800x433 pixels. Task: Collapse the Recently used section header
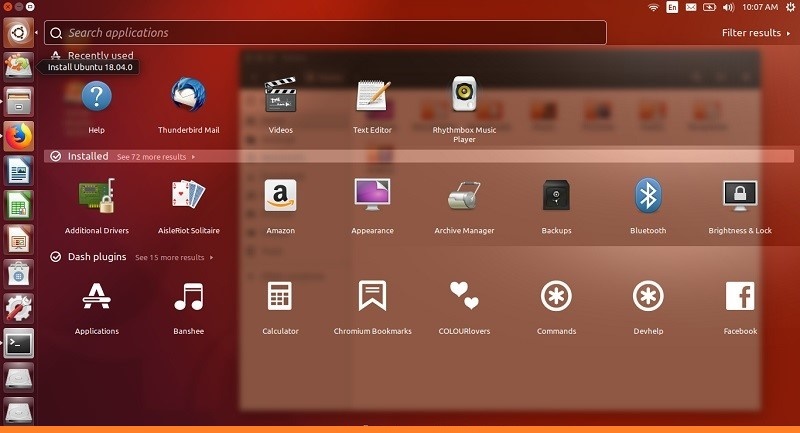[92, 55]
